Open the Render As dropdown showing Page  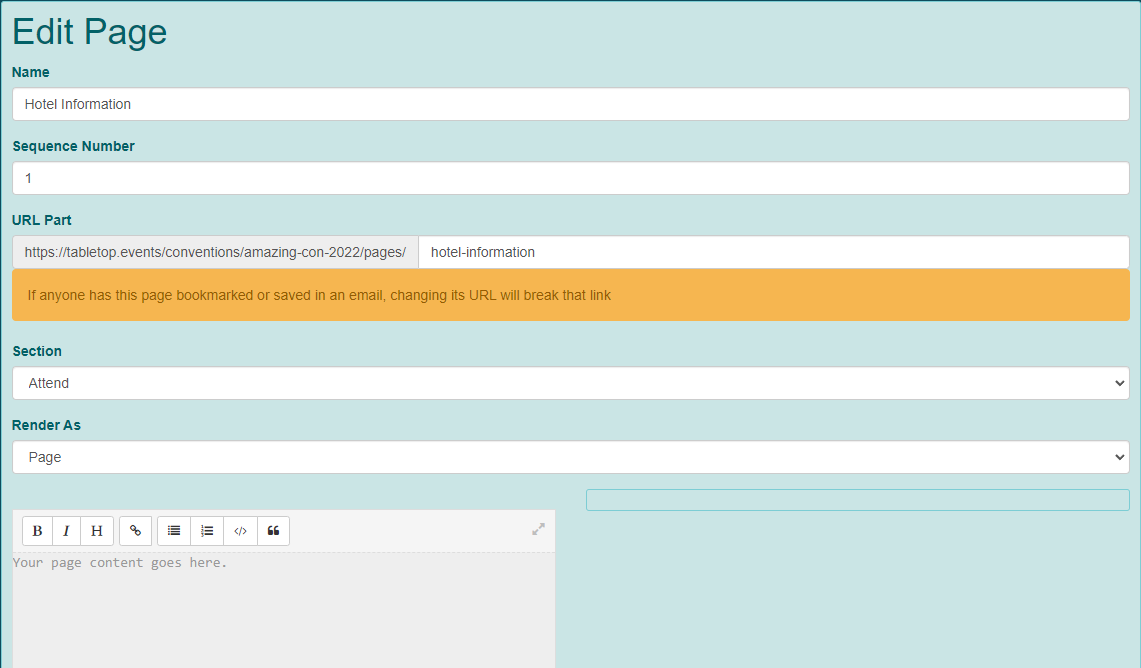pyautogui.click(x=570, y=457)
